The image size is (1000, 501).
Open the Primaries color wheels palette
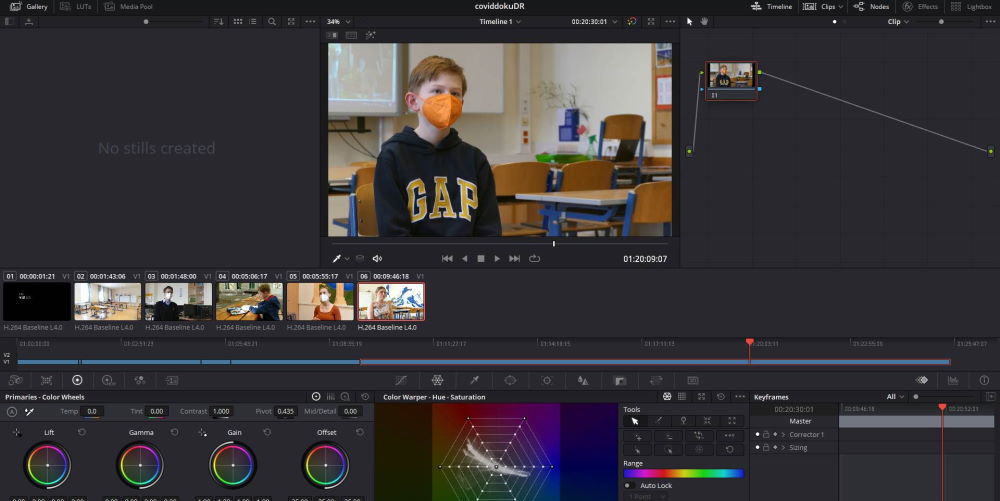coord(77,381)
